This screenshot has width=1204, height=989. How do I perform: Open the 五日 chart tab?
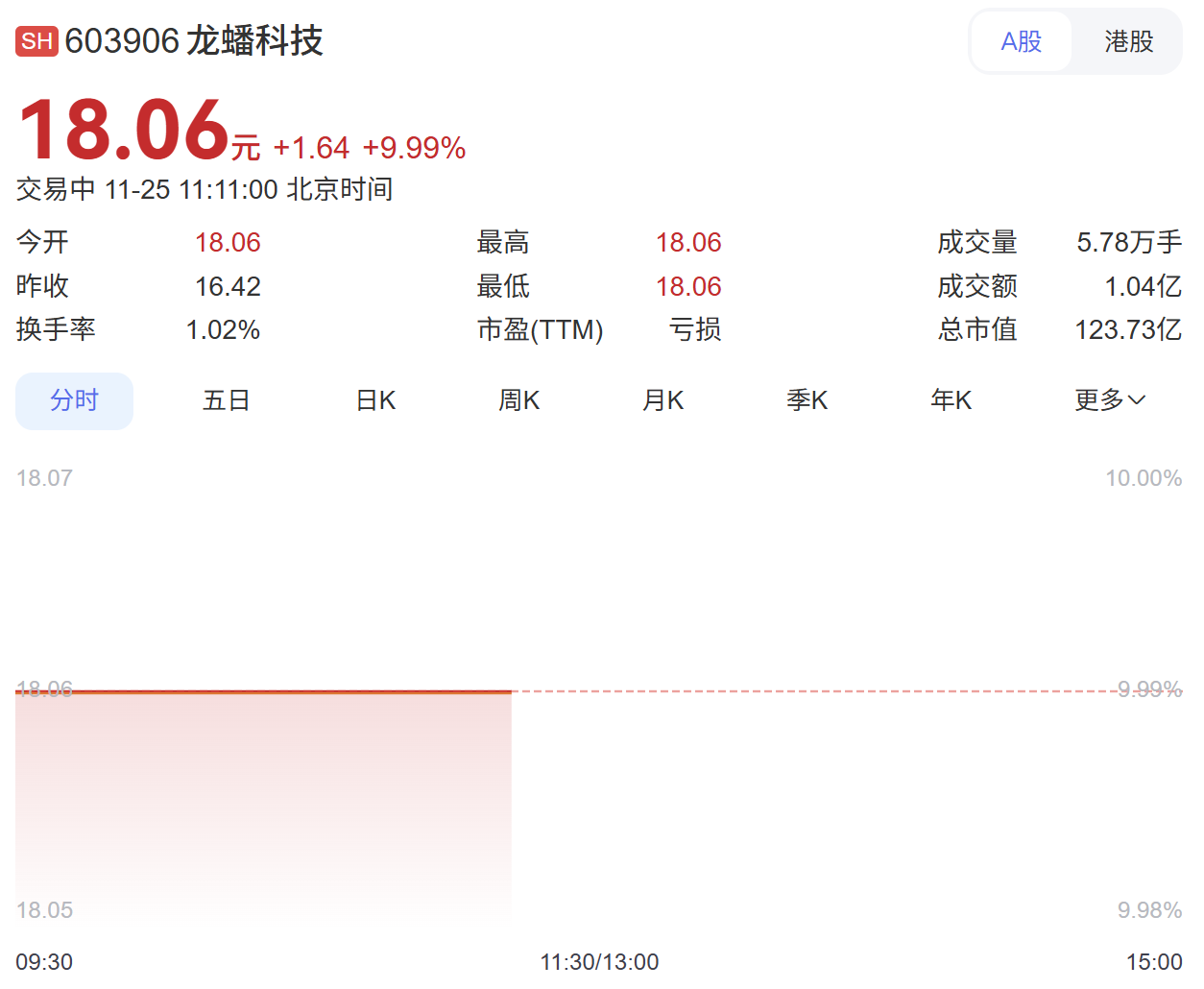click(x=227, y=400)
